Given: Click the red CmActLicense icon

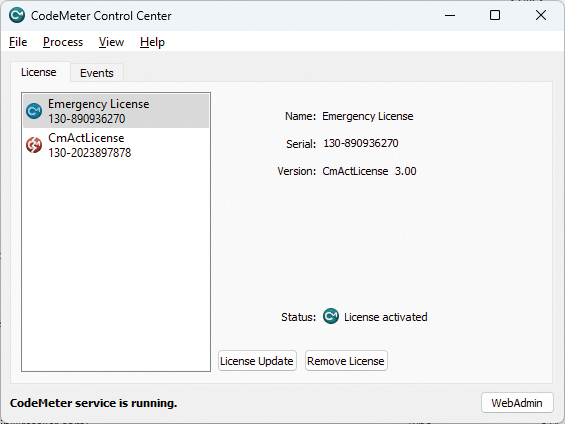Looking at the screenshot, I should 34,145.
